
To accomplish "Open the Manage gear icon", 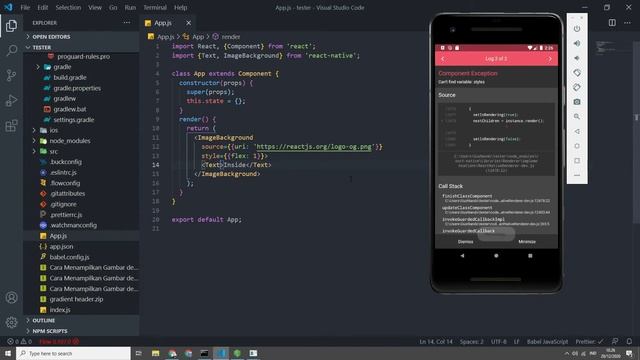I will 11,322.
